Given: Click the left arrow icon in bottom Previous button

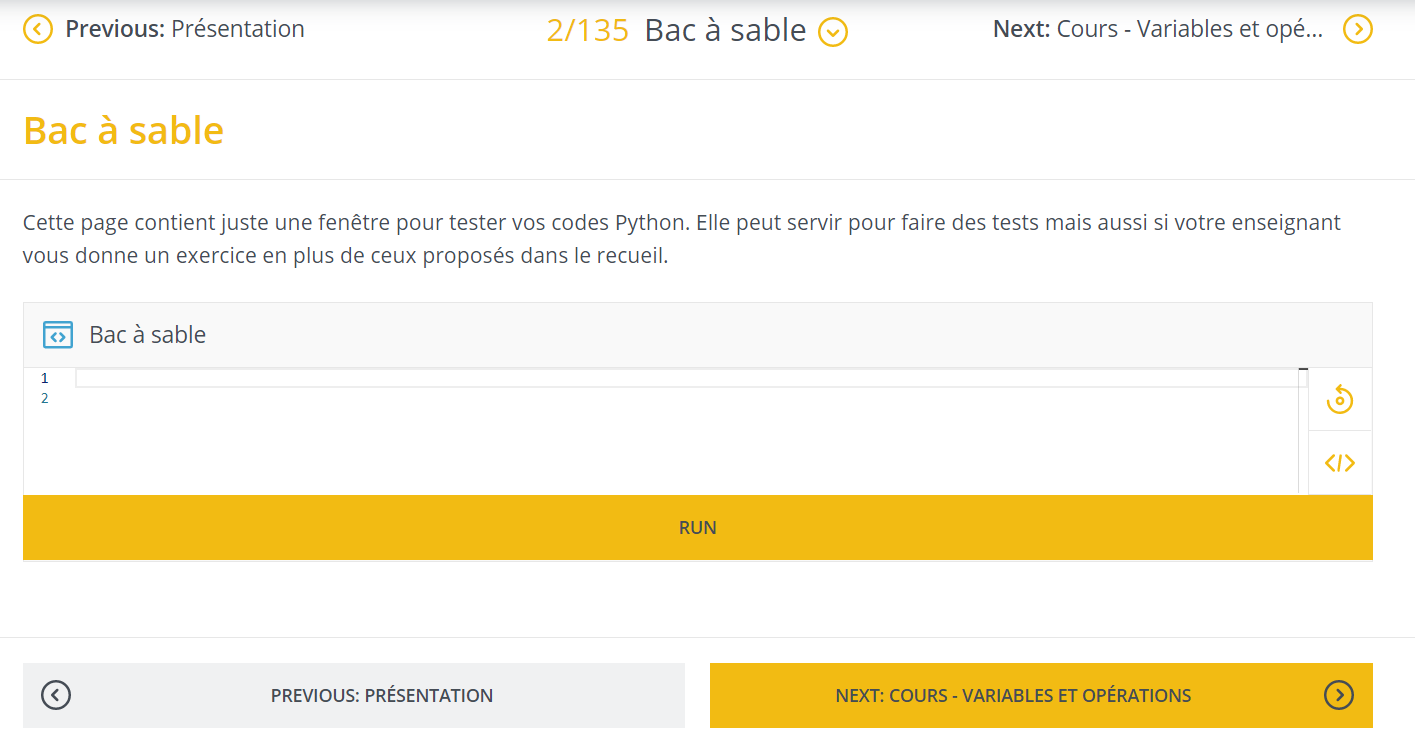Looking at the screenshot, I should tap(56, 695).
